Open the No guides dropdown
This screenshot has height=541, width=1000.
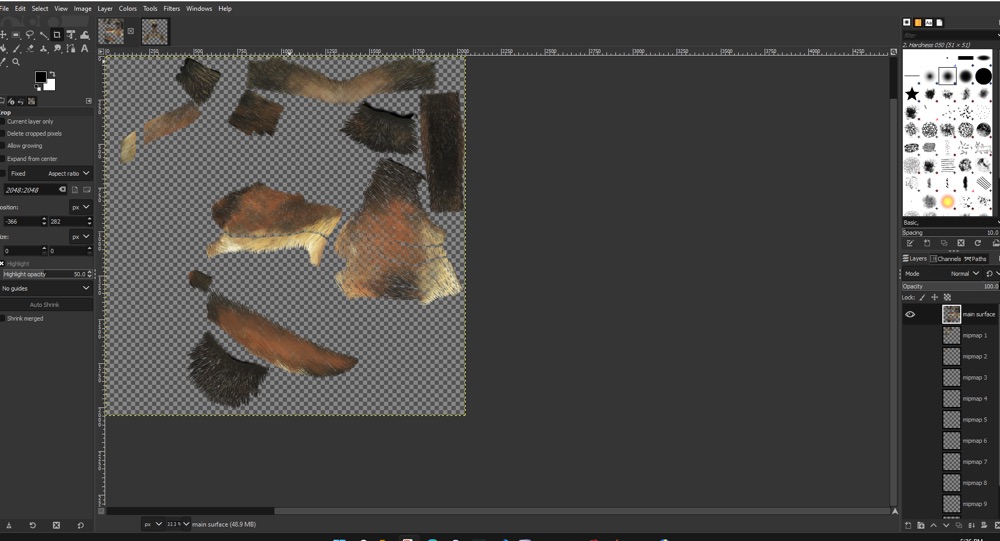tap(46, 288)
